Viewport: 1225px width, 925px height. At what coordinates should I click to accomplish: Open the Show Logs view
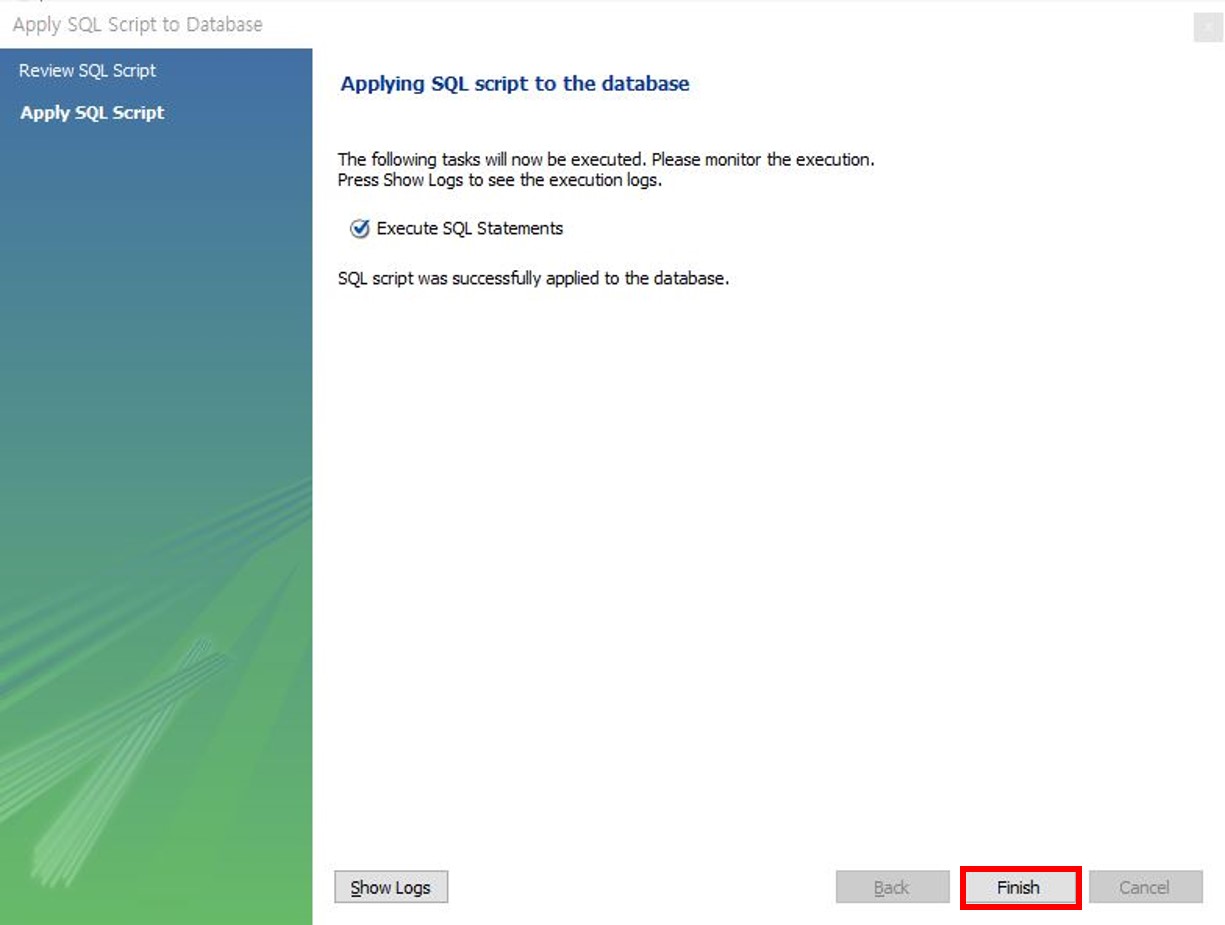coord(391,887)
